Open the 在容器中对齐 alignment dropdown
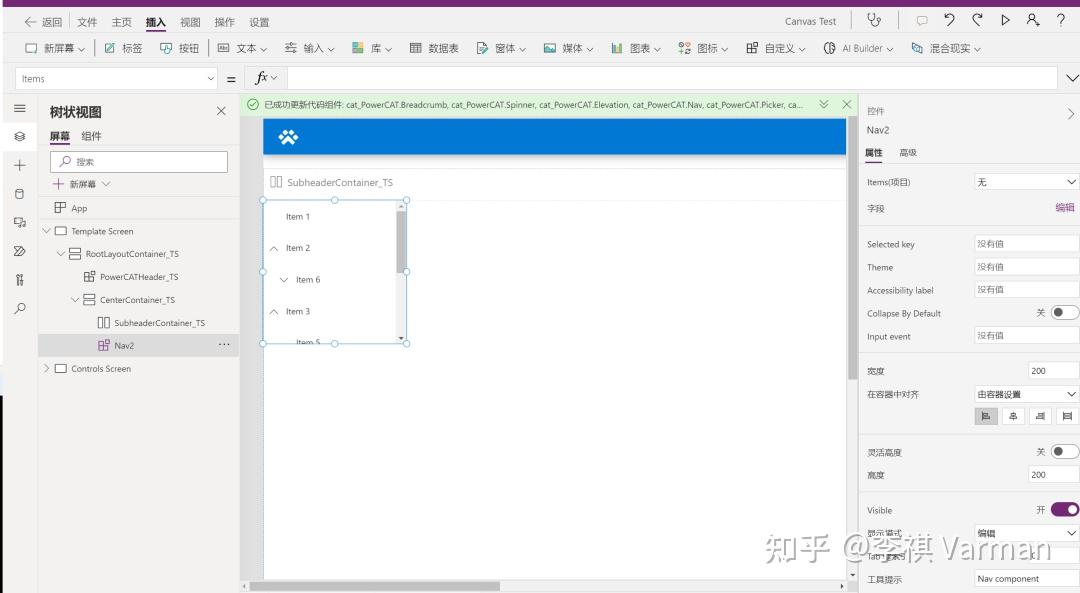The width and height of the screenshot is (1080, 593). (1026, 393)
